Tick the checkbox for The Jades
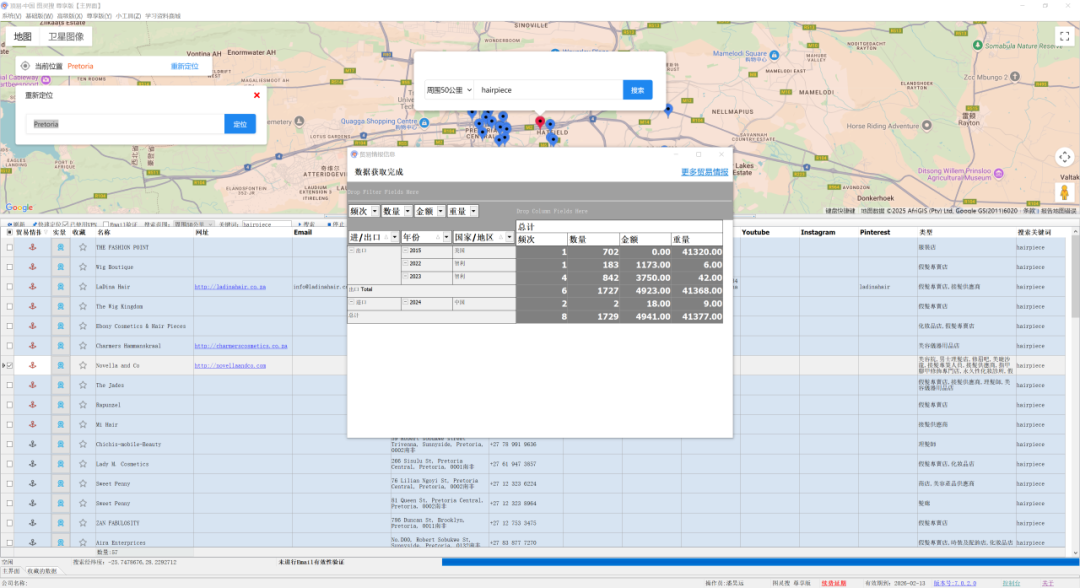The image size is (1080, 588). [10, 385]
